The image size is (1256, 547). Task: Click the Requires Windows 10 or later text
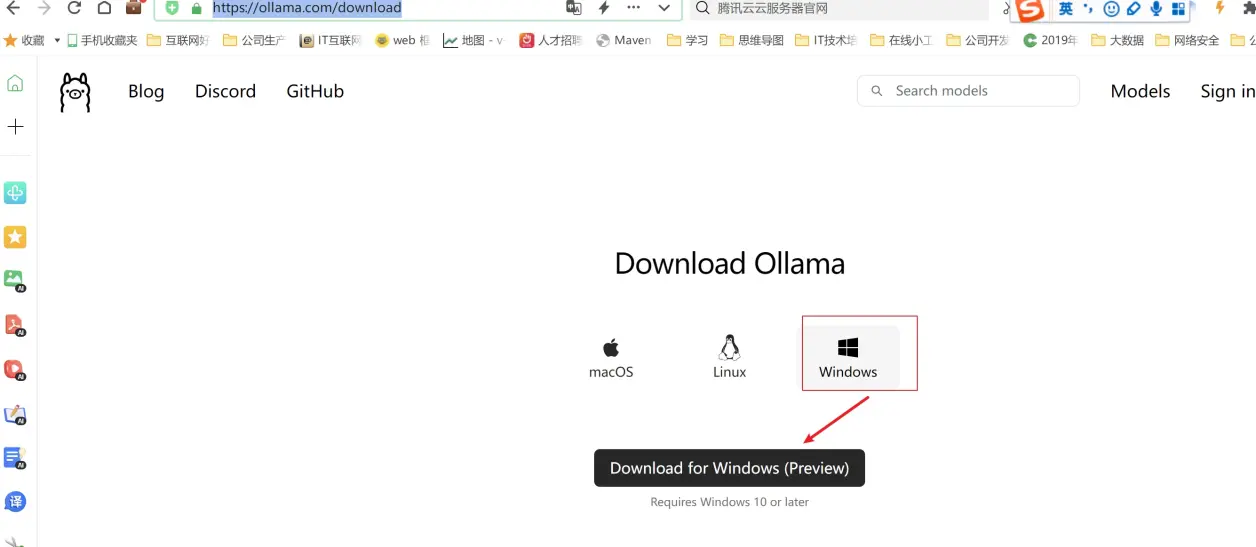click(730, 502)
